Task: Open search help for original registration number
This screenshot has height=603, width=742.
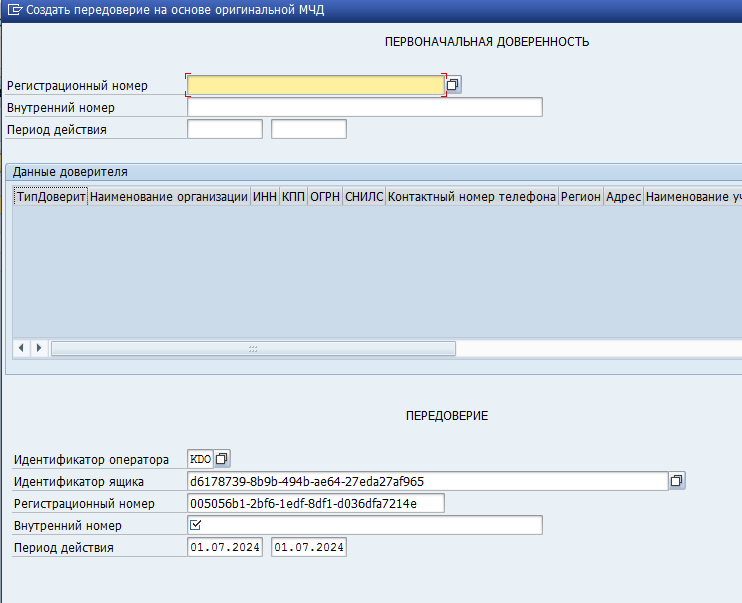Action: tap(453, 86)
